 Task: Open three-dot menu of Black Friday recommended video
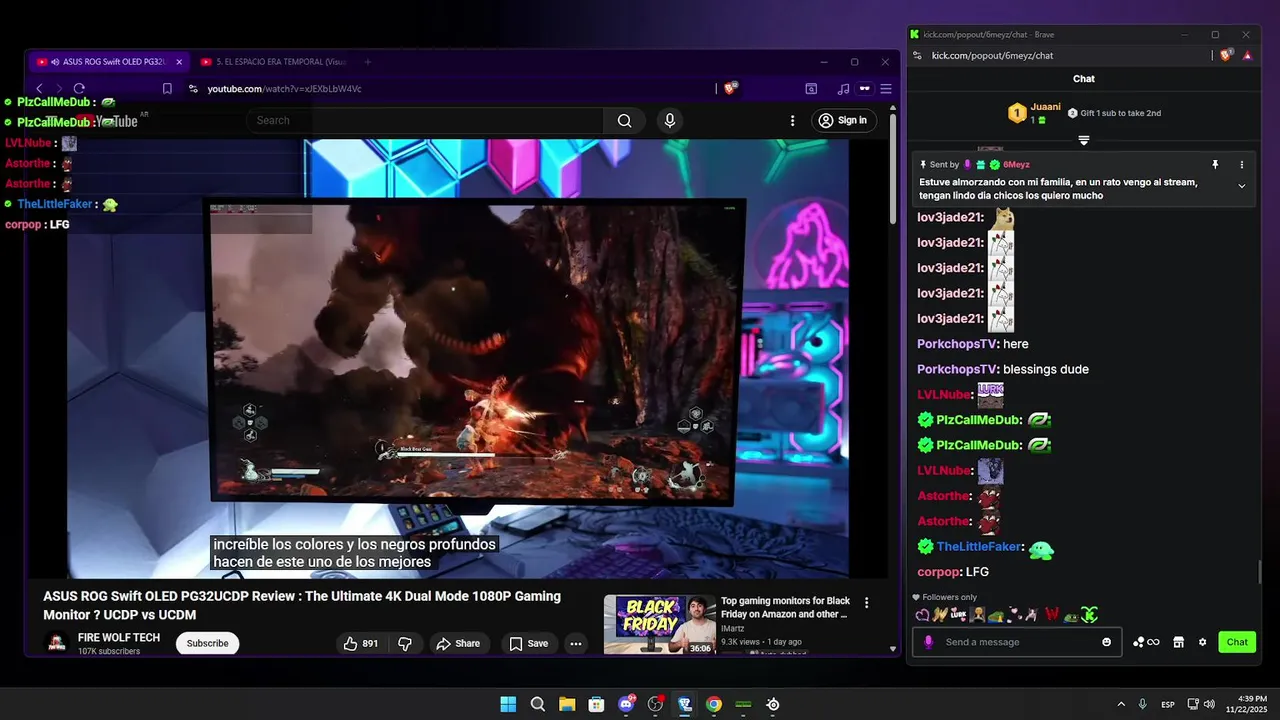pyautogui.click(x=866, y=603)
